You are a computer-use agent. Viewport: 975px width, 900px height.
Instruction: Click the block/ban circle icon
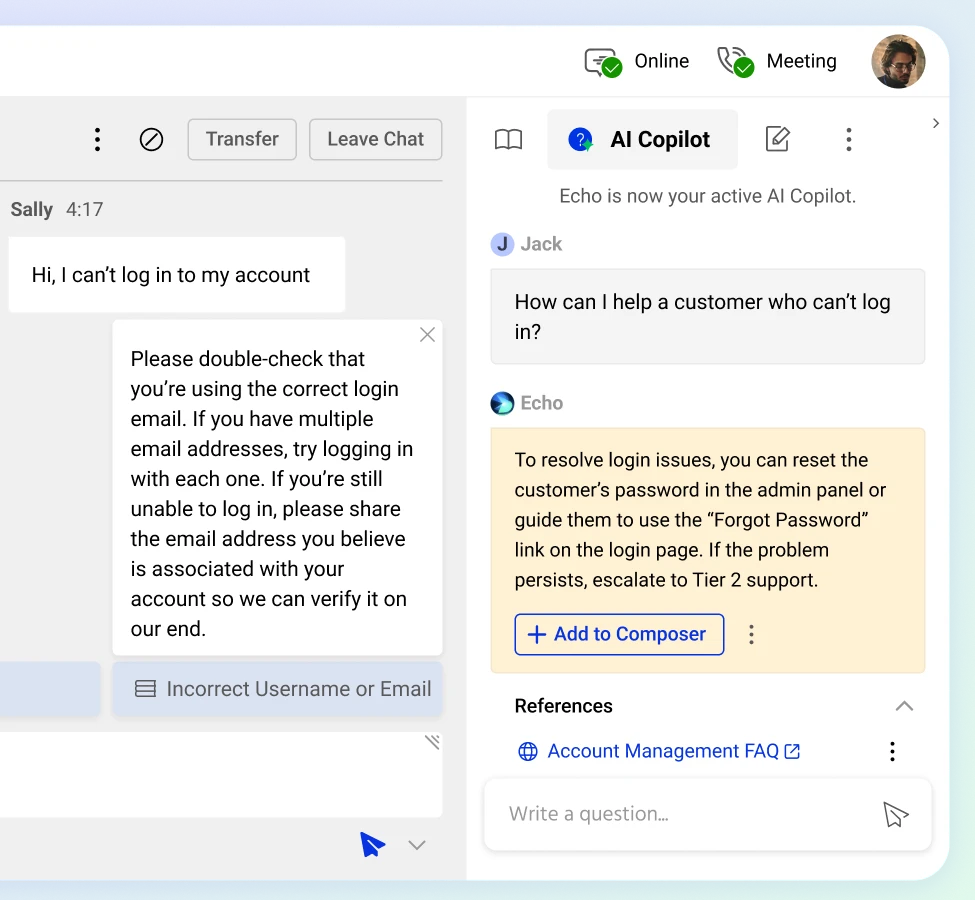[151, 139]
